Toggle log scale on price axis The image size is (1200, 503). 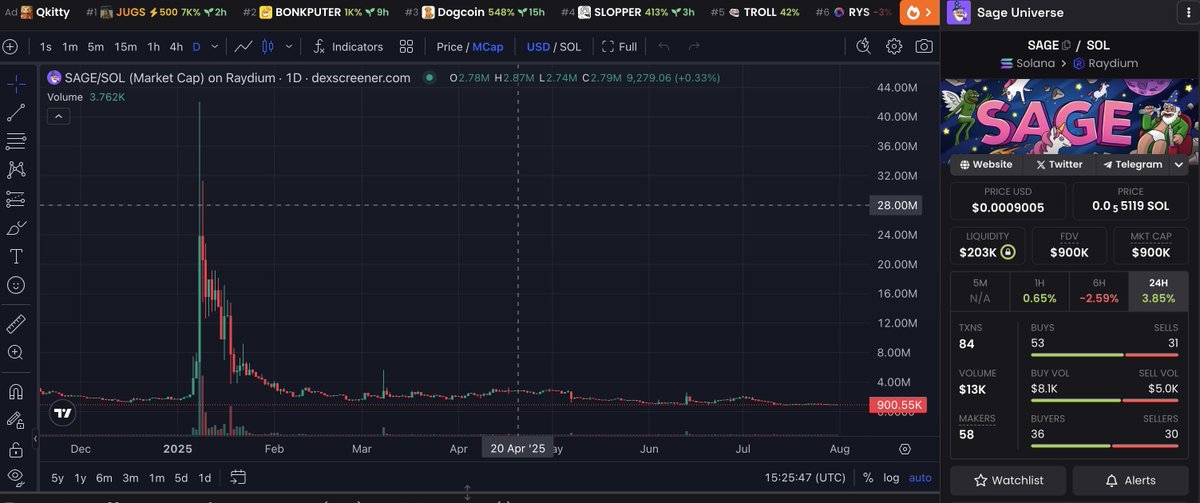pos(891,478)
